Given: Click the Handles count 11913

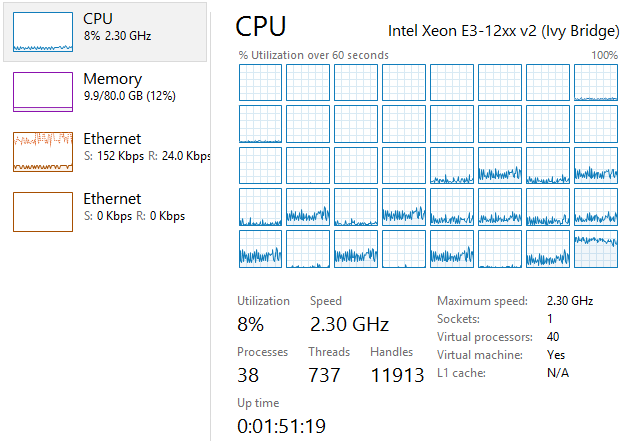Looking at the screenshot, I should [397, 375].
